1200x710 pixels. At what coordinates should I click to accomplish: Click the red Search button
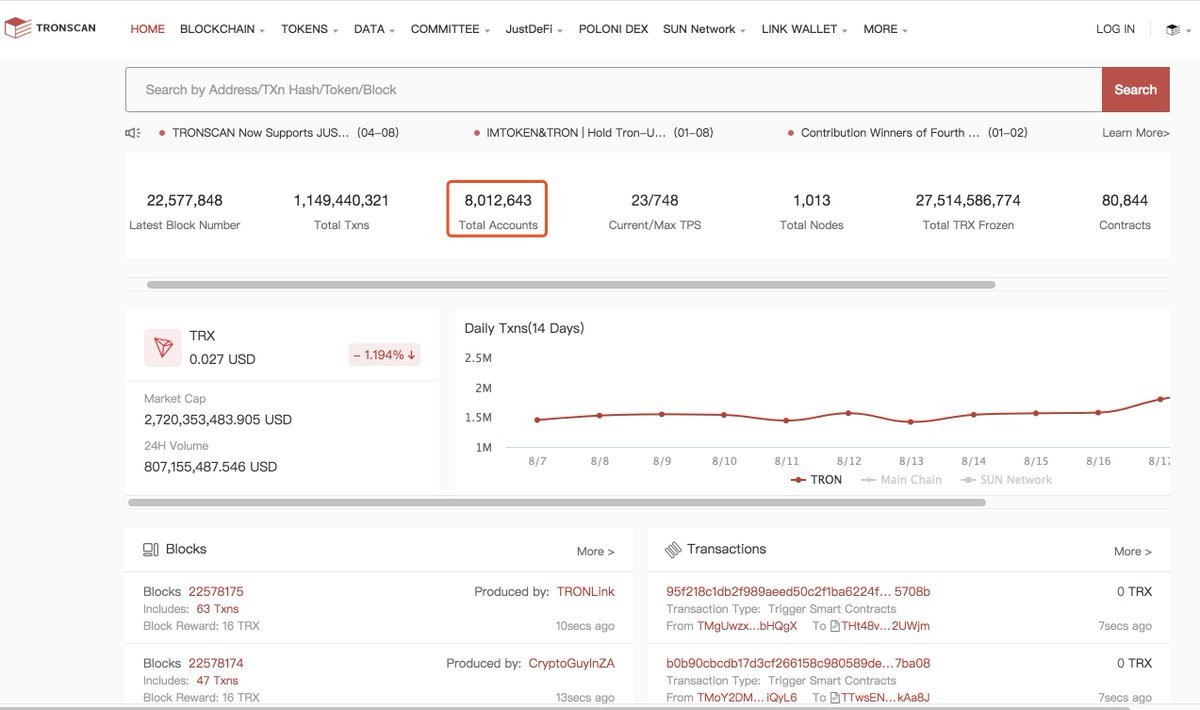[x=1135, y=90]
